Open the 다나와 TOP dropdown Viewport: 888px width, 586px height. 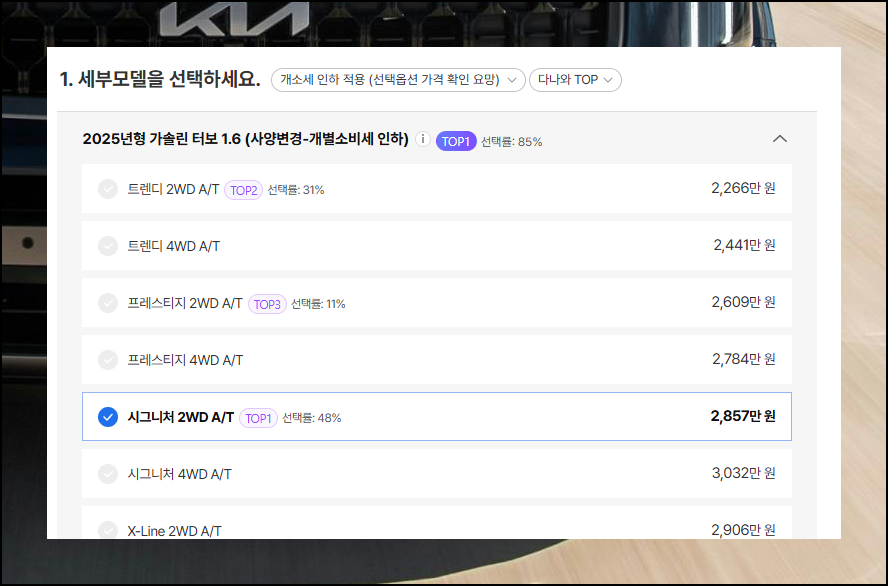tap(575, 80)
